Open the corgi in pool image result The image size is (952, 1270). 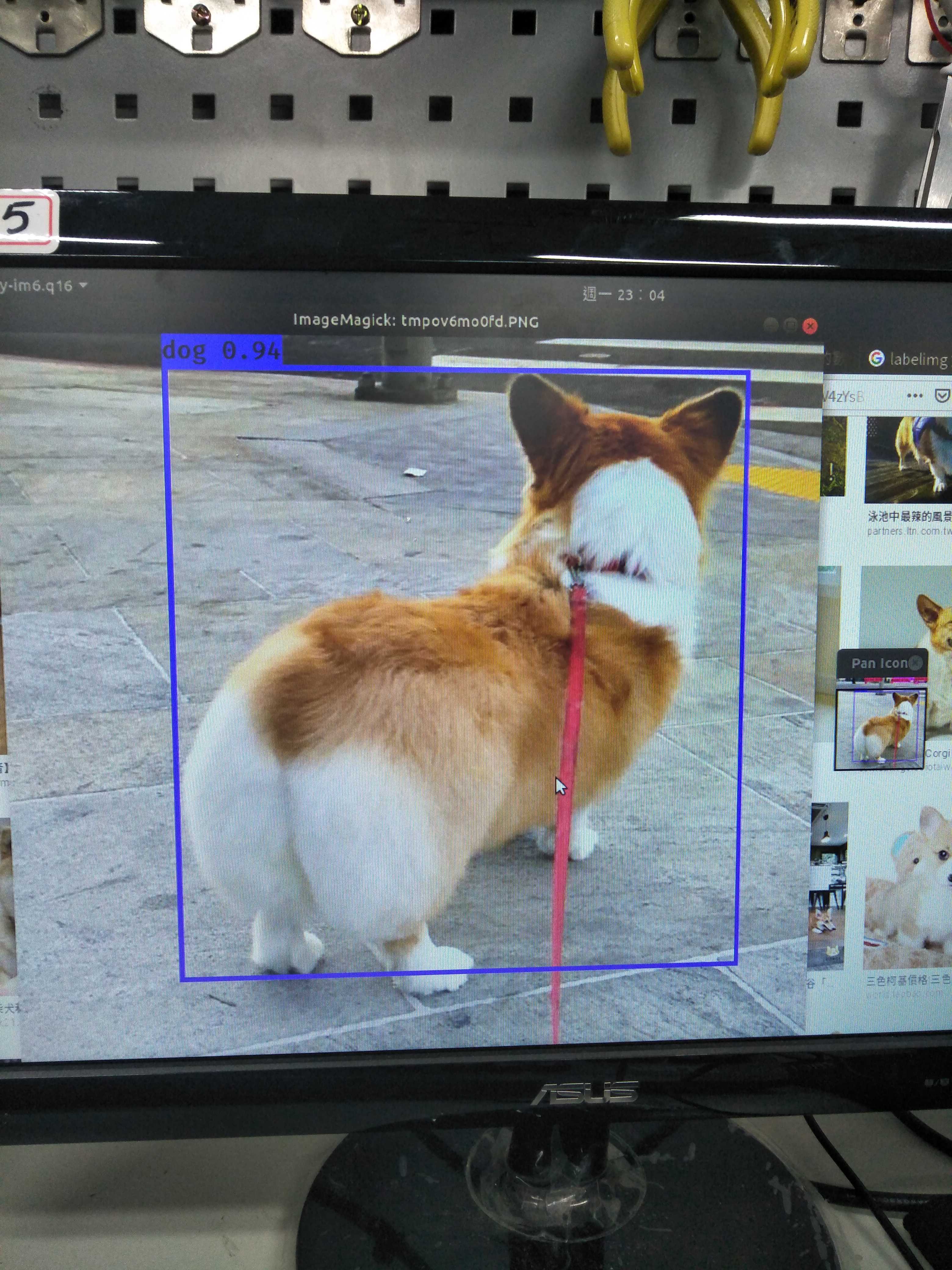(908, 460)
